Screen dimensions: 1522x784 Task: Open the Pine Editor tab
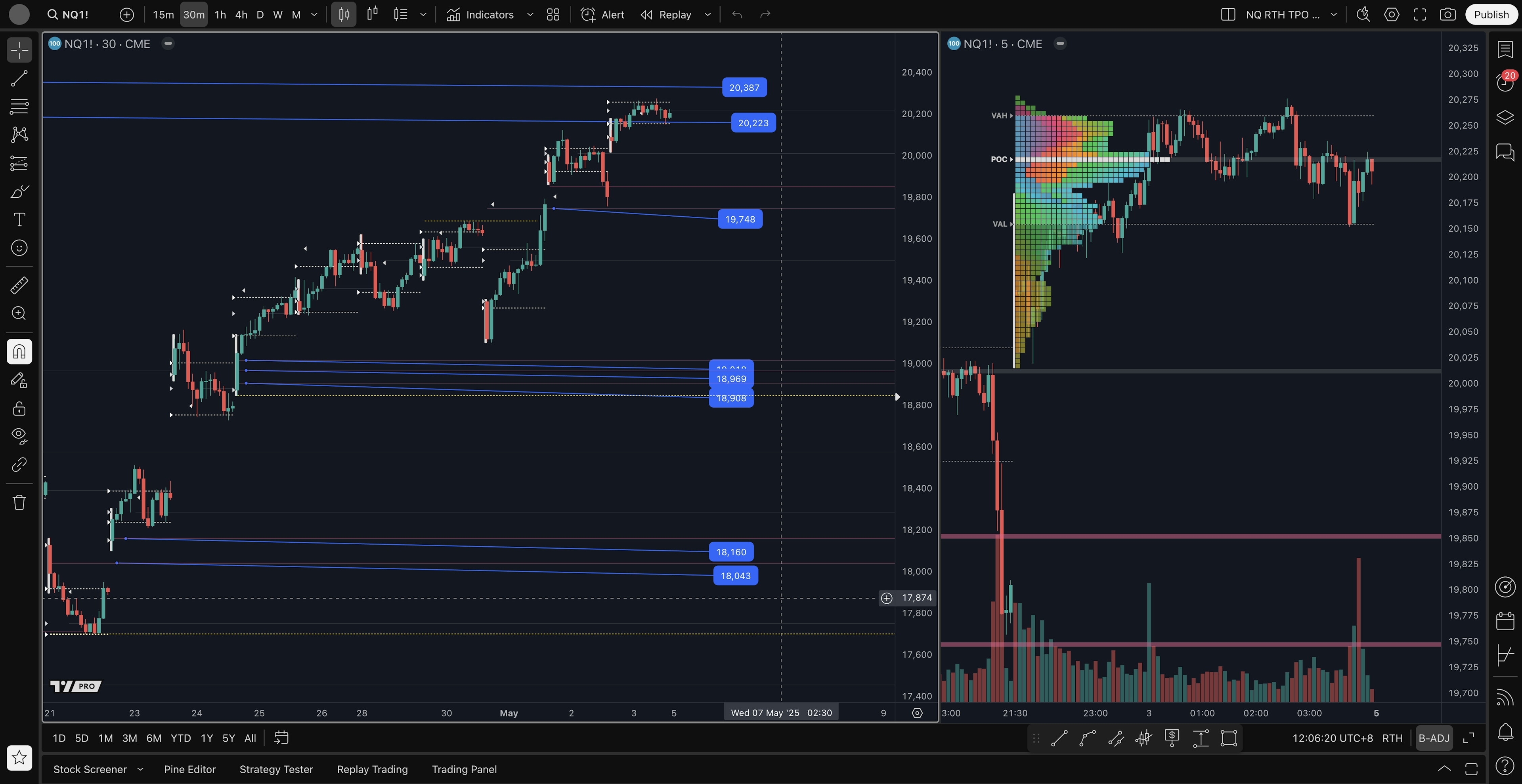point(190,769)
